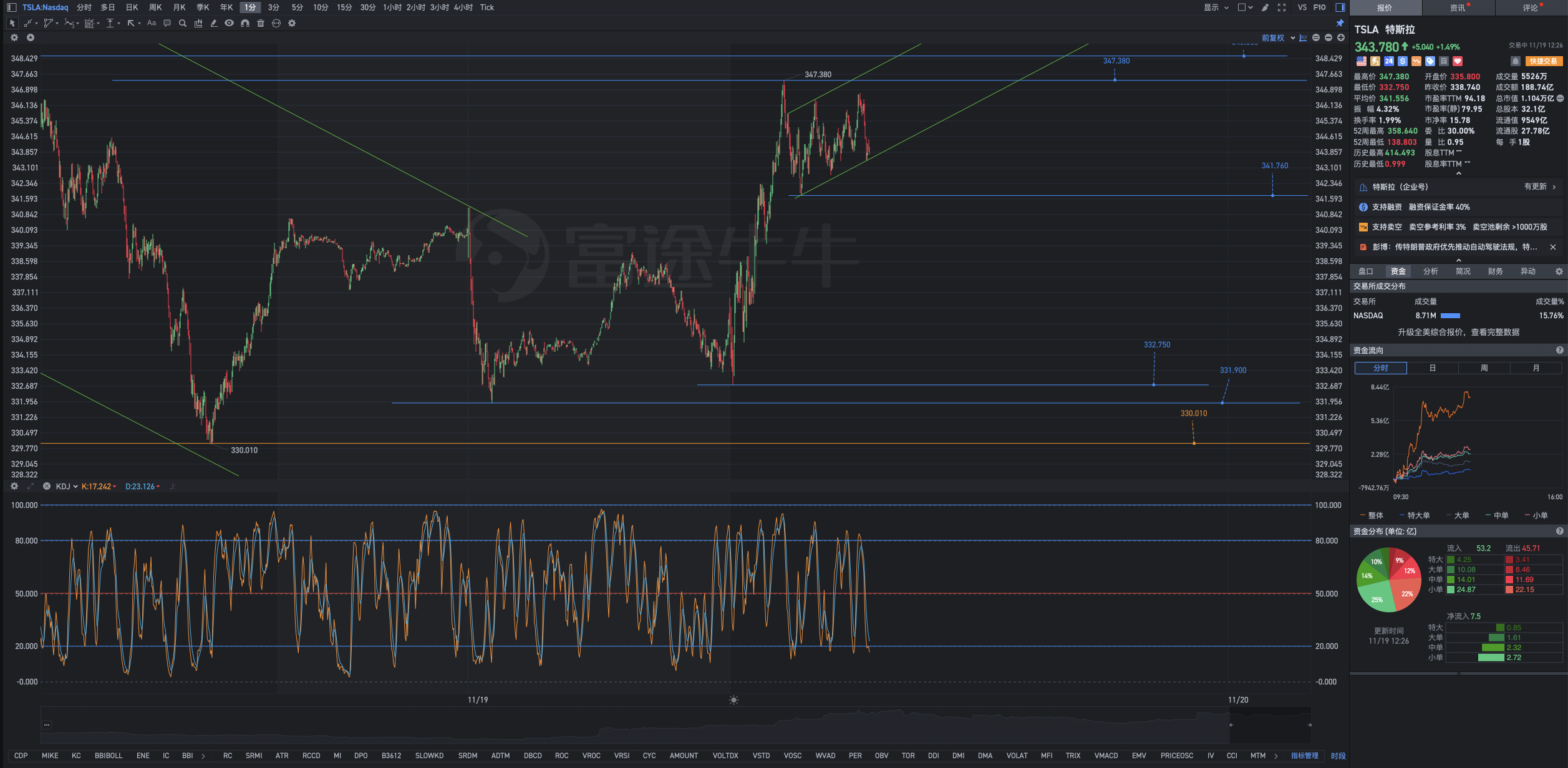1568x768 pixels.
Task: Reset chart zoom with the equals icon
Action: pos(1316,38)
